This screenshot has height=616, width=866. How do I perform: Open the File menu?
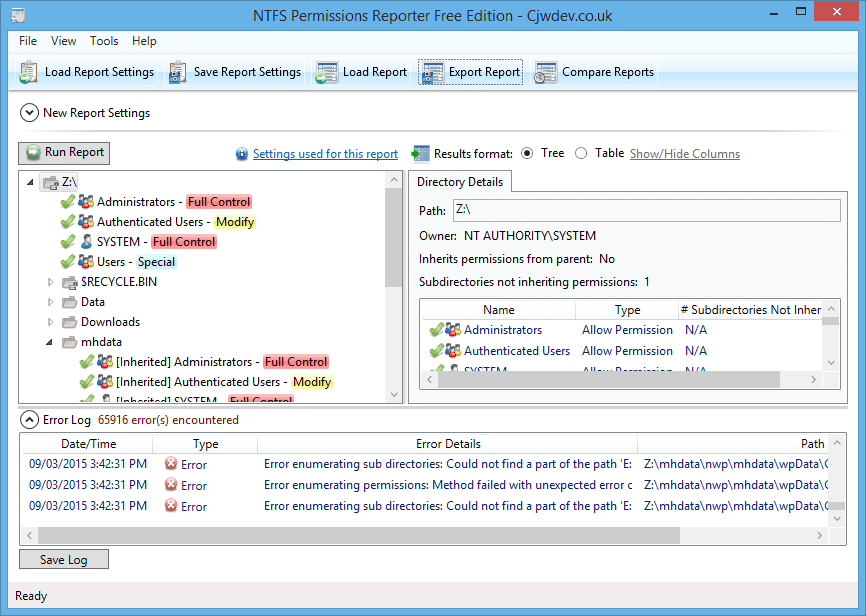pyautogui.click(x=28, y=41)
